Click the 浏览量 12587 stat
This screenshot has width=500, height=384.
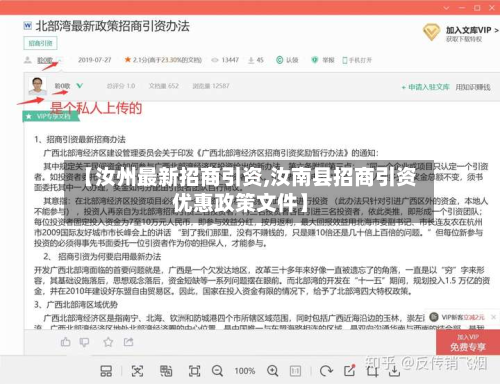(211, 86)
